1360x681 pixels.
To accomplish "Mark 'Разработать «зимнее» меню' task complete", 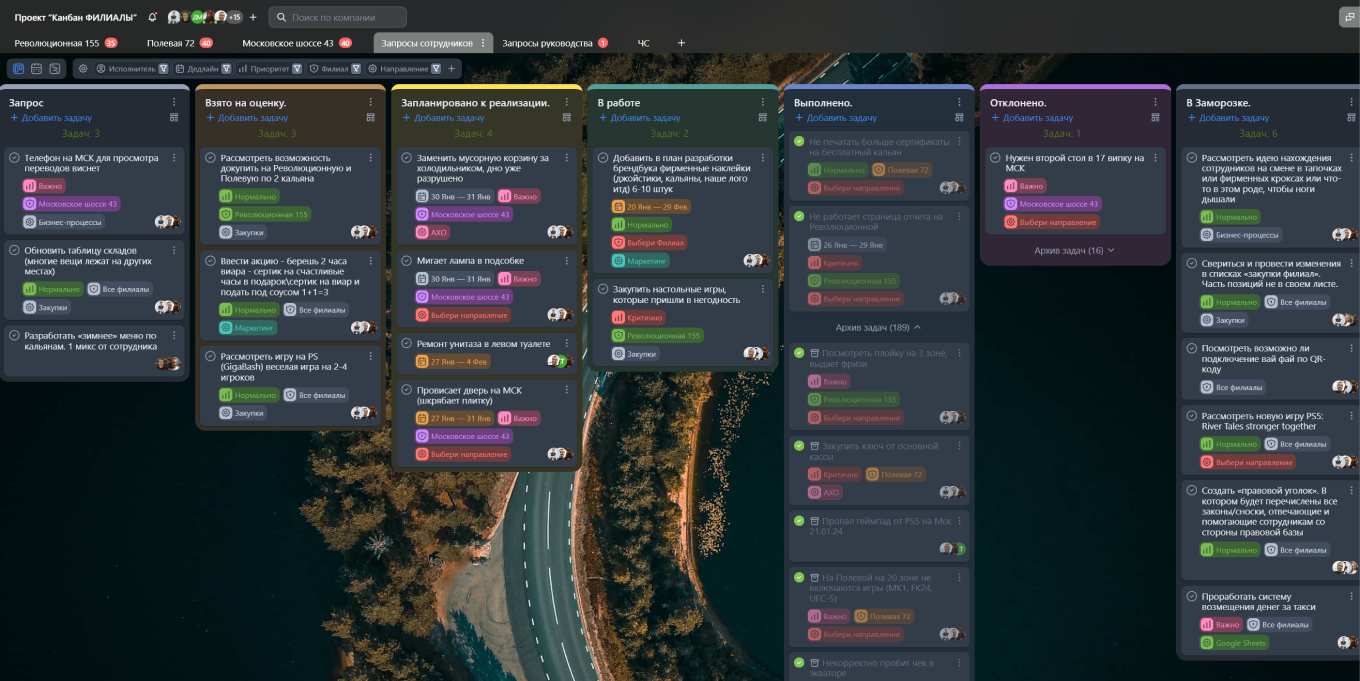I will [14, 335].
